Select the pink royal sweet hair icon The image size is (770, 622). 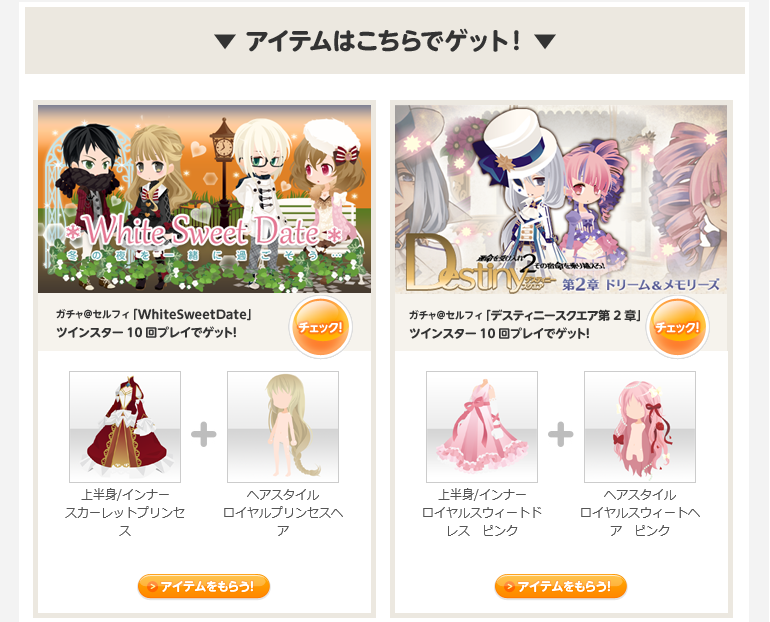[x=640, y=427]
